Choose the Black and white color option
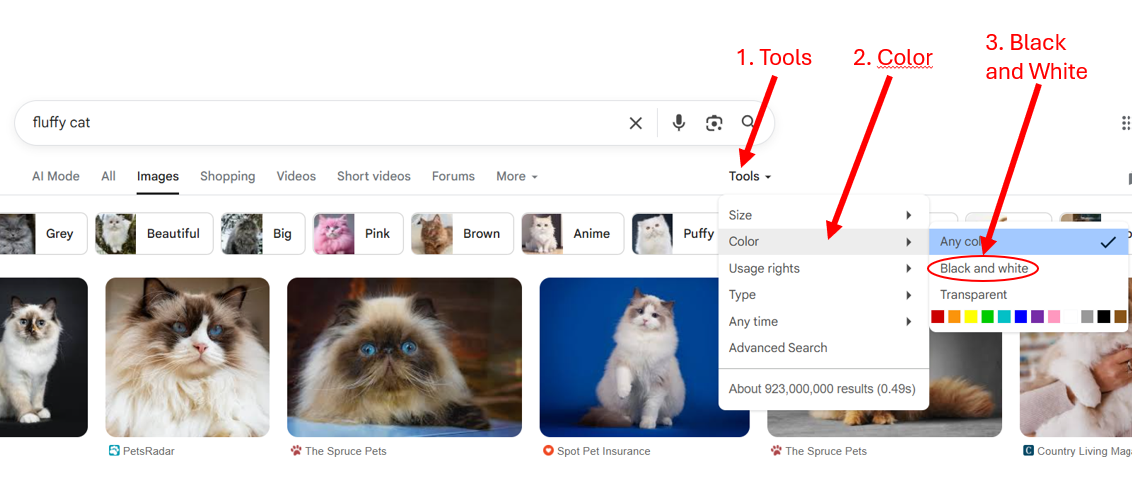The image size is (1132, 496). click(1029, 269)
